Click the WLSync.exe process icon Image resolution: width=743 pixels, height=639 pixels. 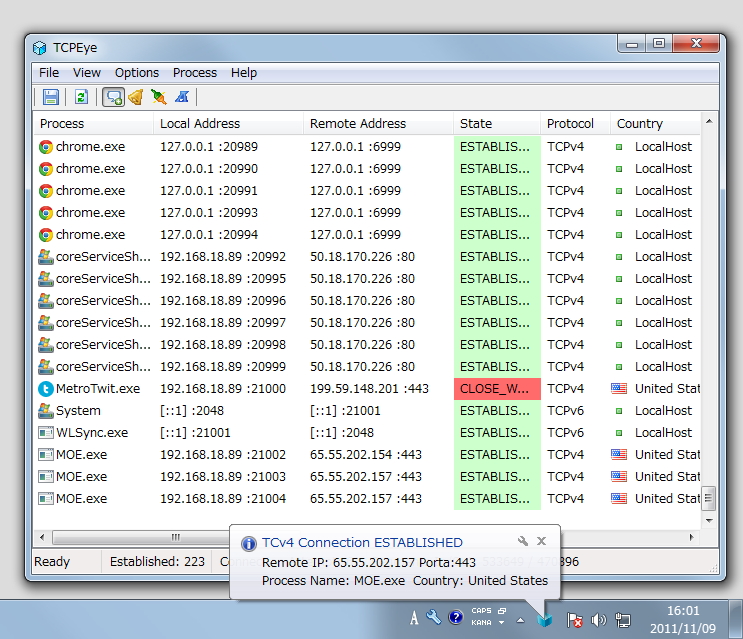click(x=45, y=433)
